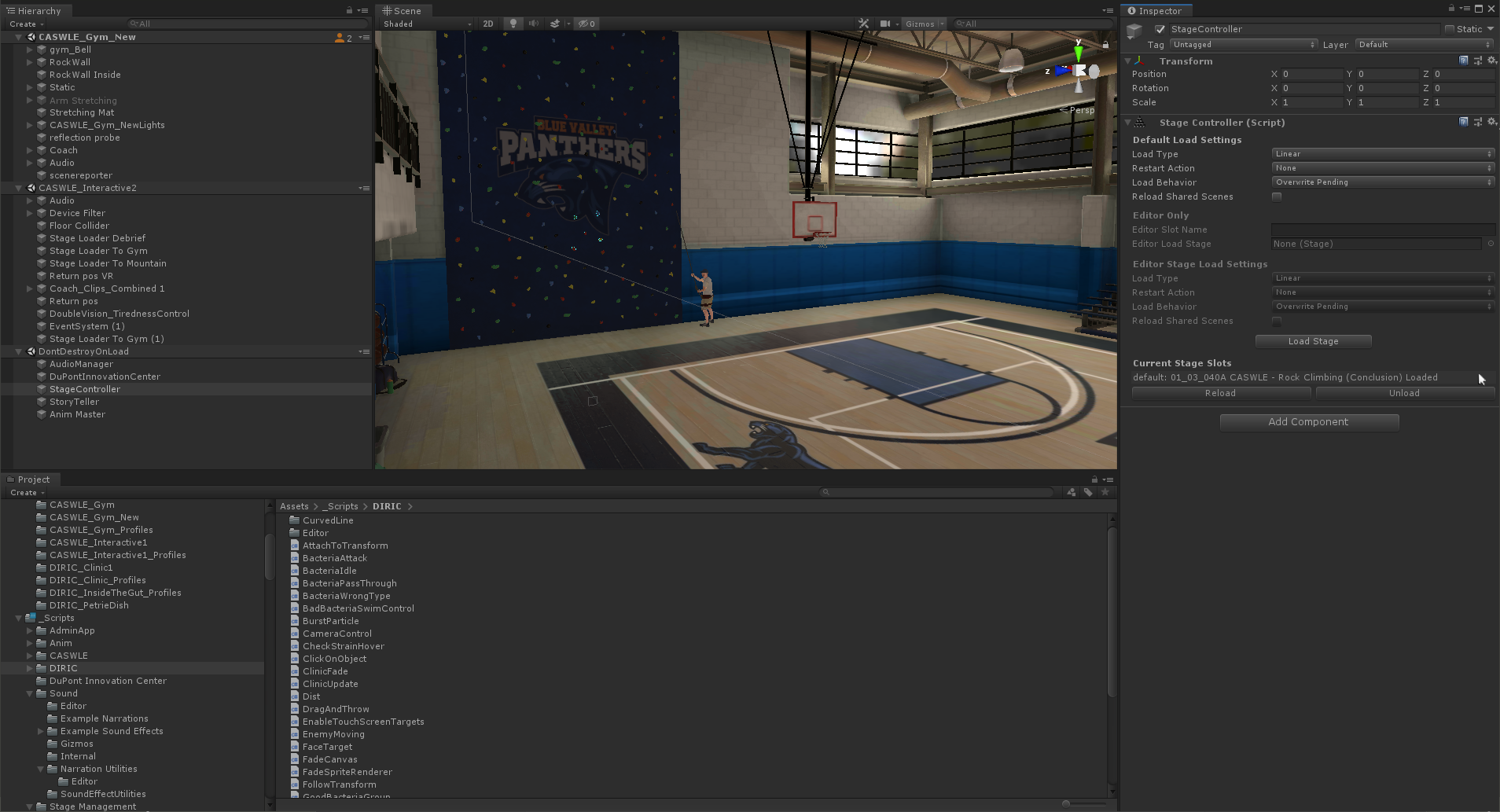Image resolution: width=1500 pixels, height=812 pixels.
Task: Open the Project Create menu
Action: tap(26, 492)
